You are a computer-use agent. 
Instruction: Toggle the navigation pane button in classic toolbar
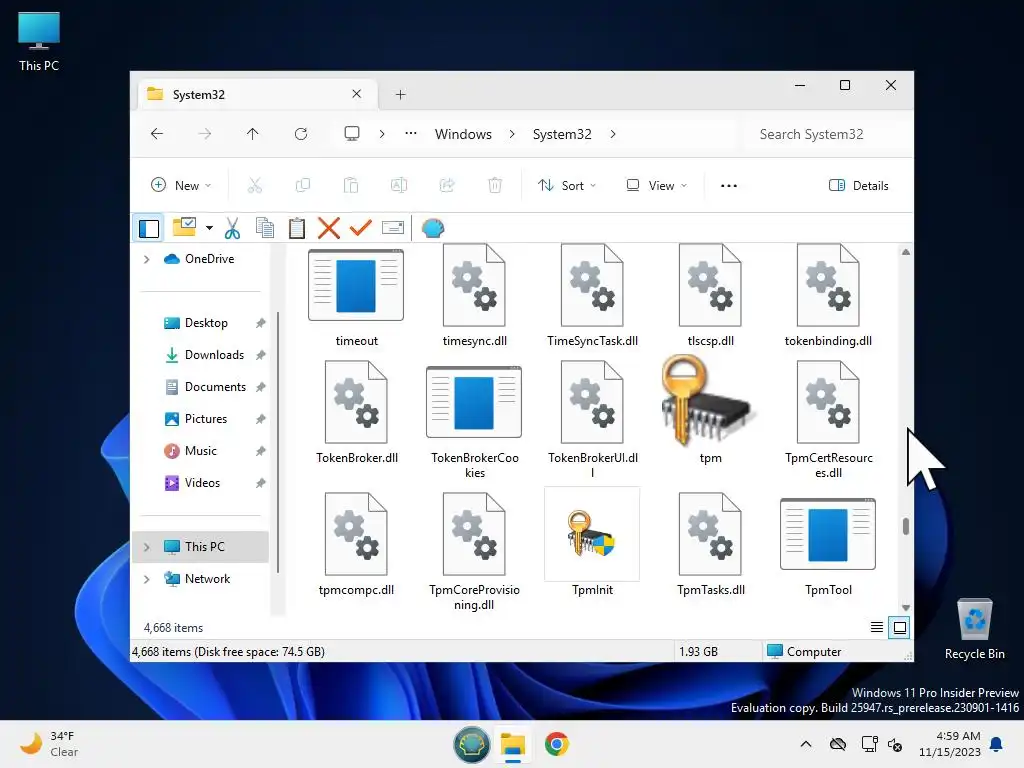tap(149, 229)
